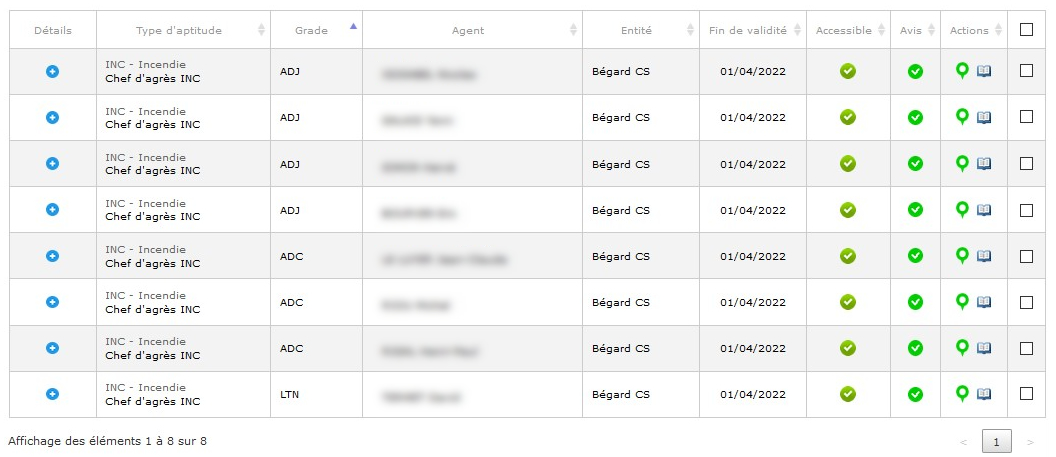Select the checkbox on the LTN row
This screenshot has width=1056, height=457.
pos(1026,394)
